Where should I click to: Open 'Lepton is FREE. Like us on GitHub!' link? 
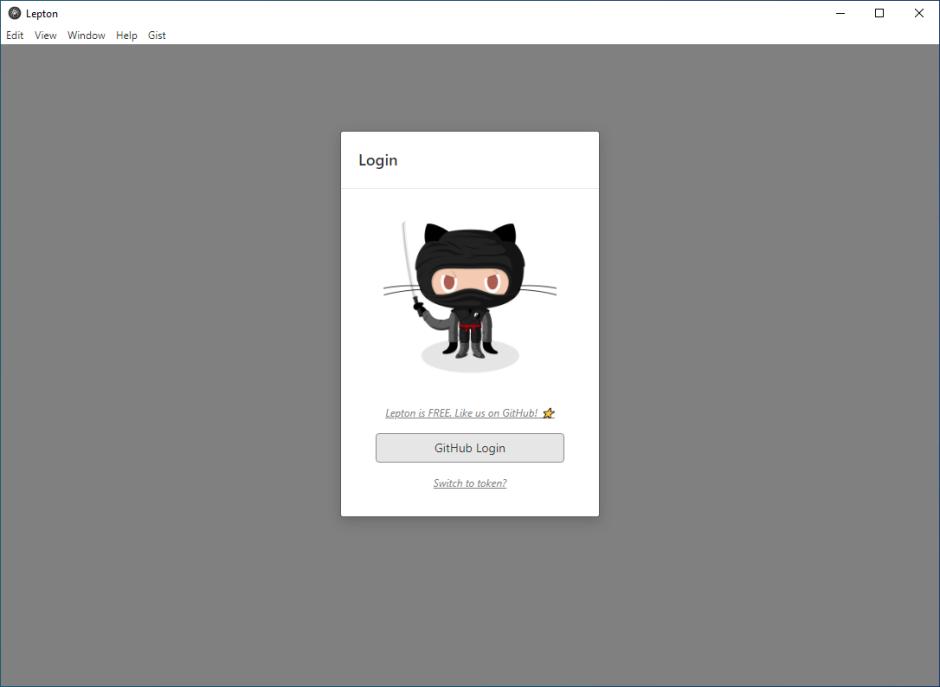coord(470,413)
